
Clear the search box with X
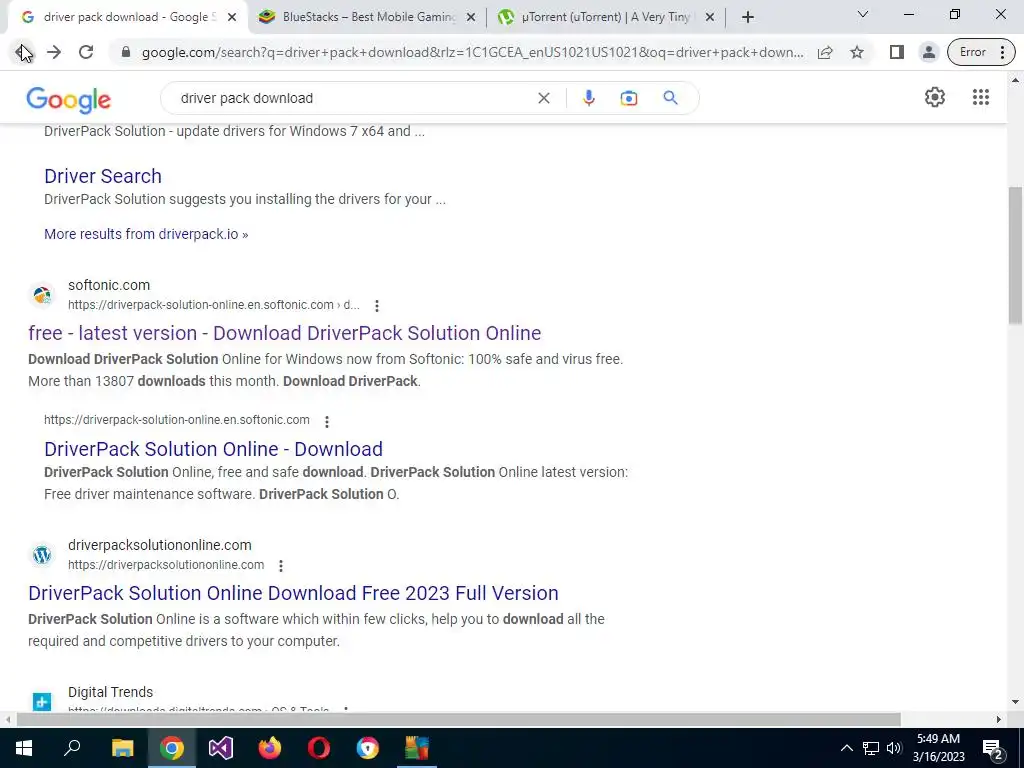click(x=543, y=98)
